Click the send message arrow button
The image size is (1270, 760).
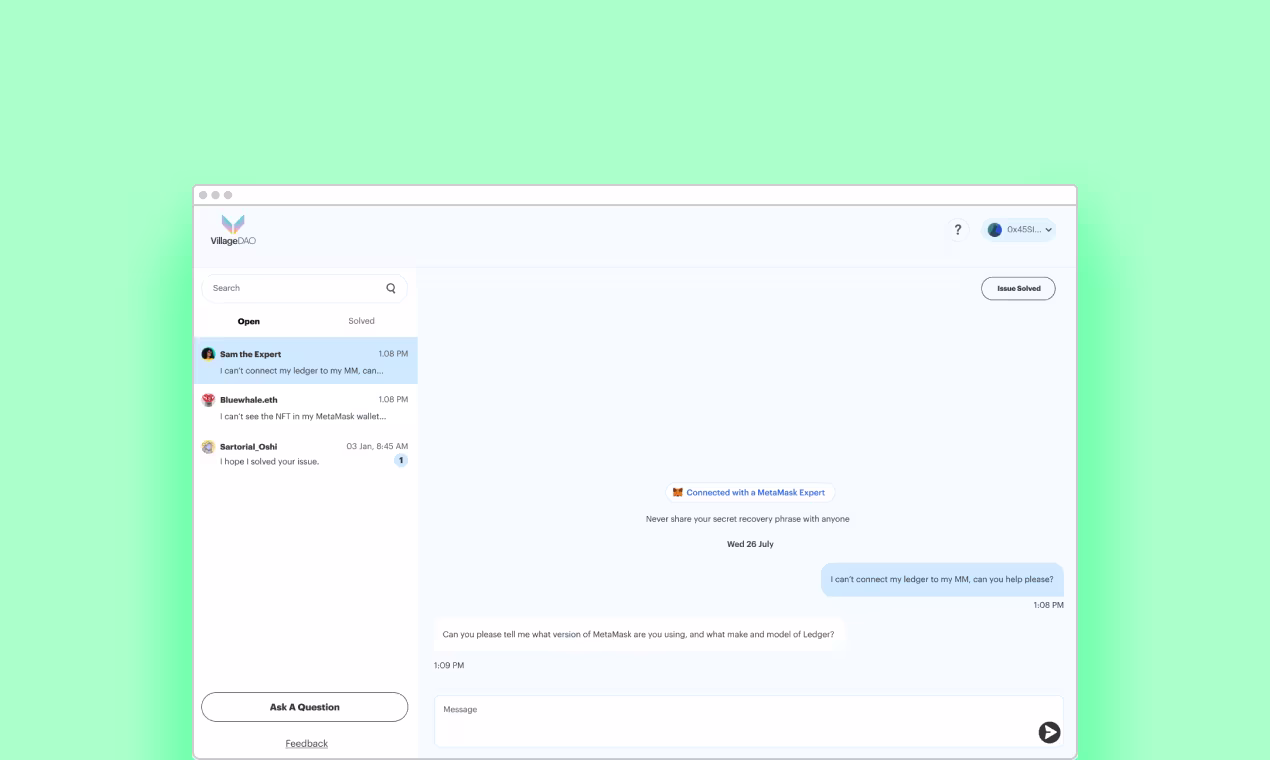[1049, 732]
